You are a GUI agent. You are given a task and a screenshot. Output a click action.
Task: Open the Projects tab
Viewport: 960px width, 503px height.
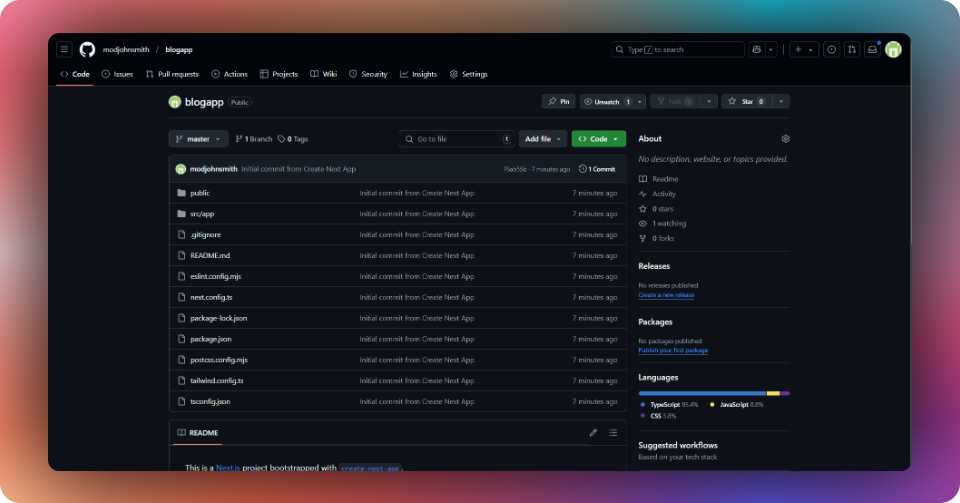coord(279,74)
